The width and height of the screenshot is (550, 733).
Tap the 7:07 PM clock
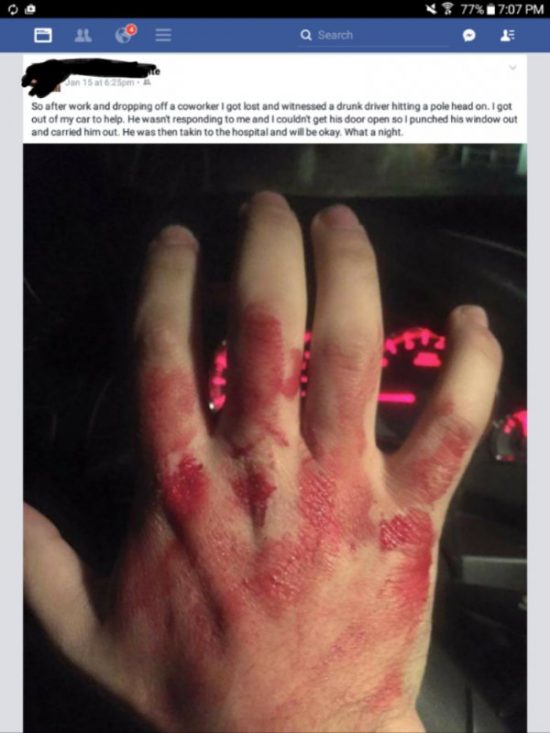(x=521, y=9)
